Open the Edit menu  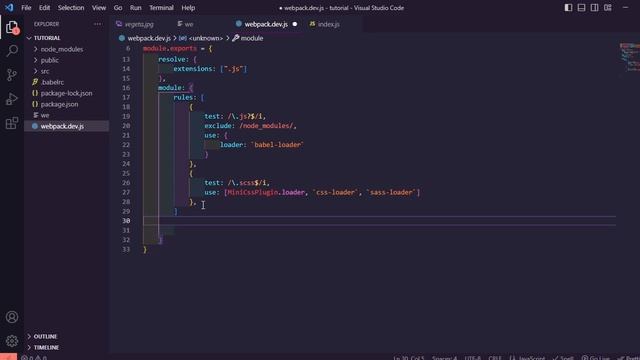click(x=44, y=7)
